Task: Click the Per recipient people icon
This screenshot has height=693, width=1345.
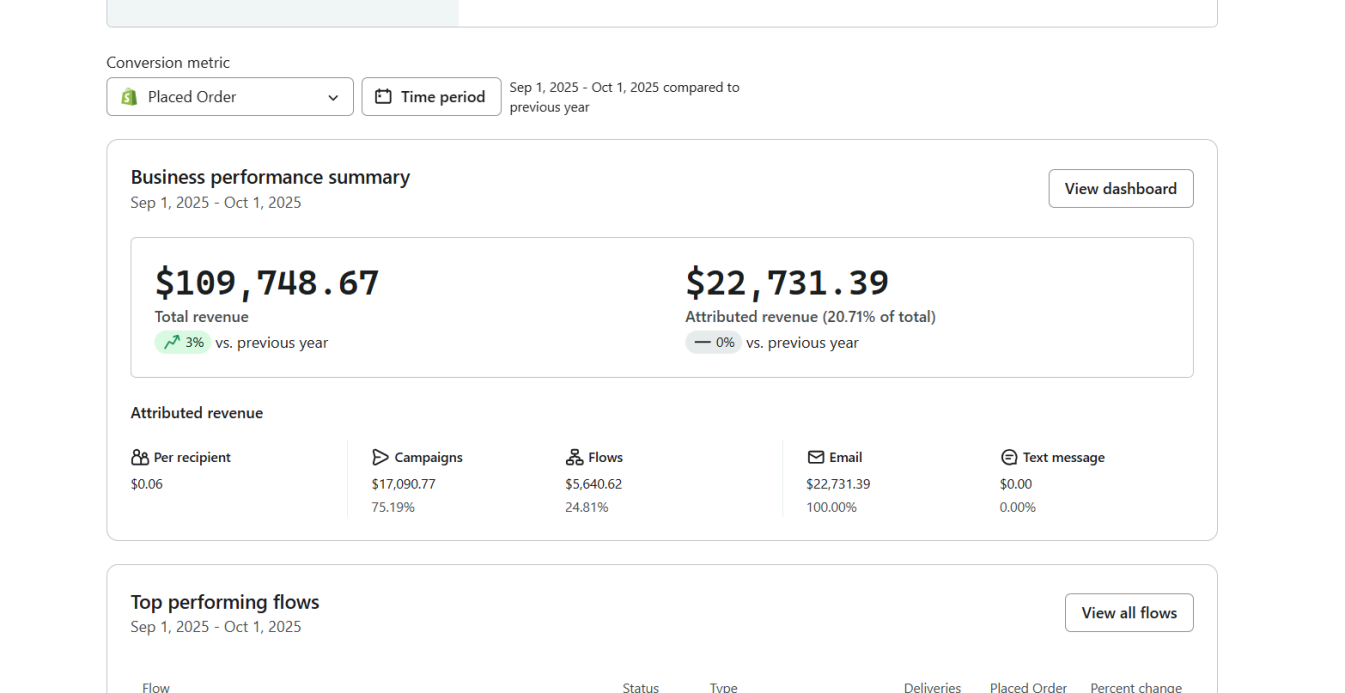Action: (x=140, y=457)
